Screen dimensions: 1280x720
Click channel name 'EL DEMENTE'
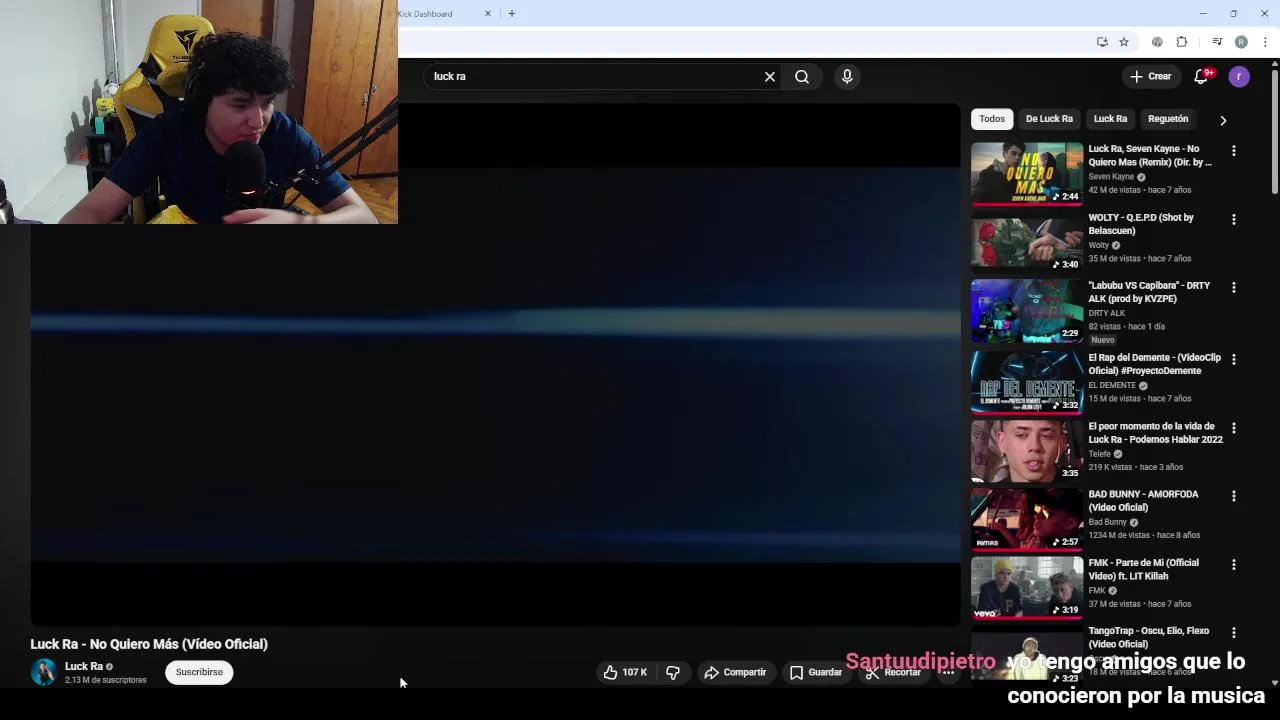coord(1112,385)
